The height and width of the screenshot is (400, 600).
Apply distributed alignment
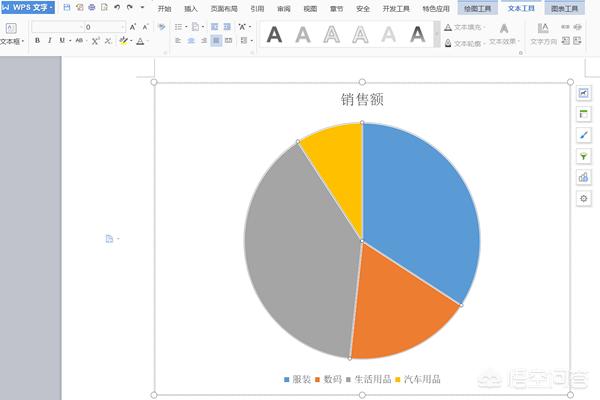coord(229,40)
